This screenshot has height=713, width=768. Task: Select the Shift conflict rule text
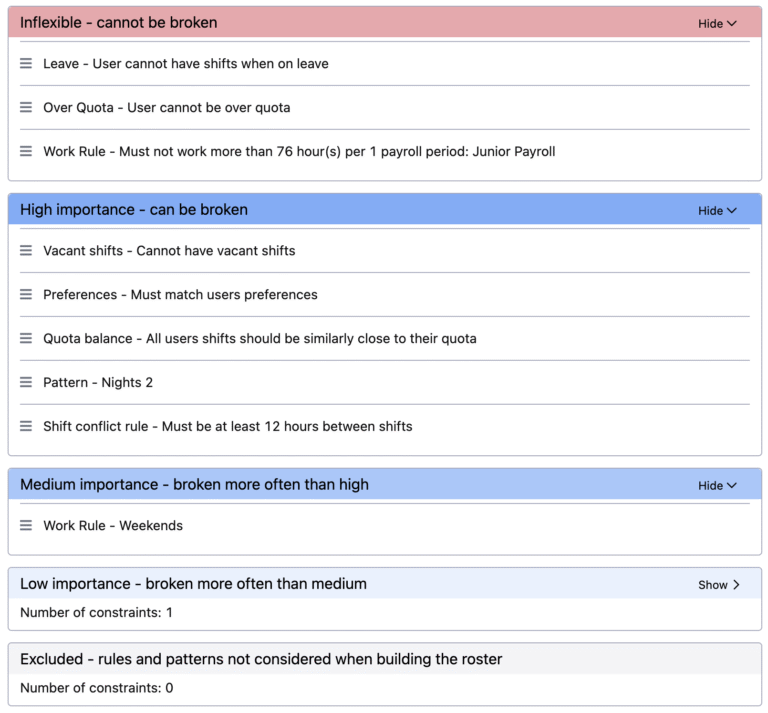[x=227, y=426]
